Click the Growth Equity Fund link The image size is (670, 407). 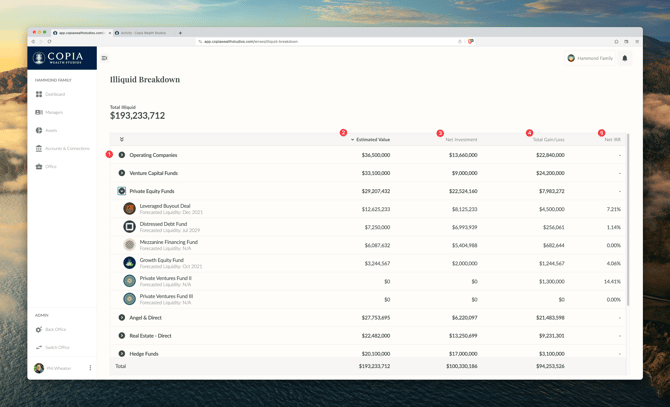(x=161, y=260)
